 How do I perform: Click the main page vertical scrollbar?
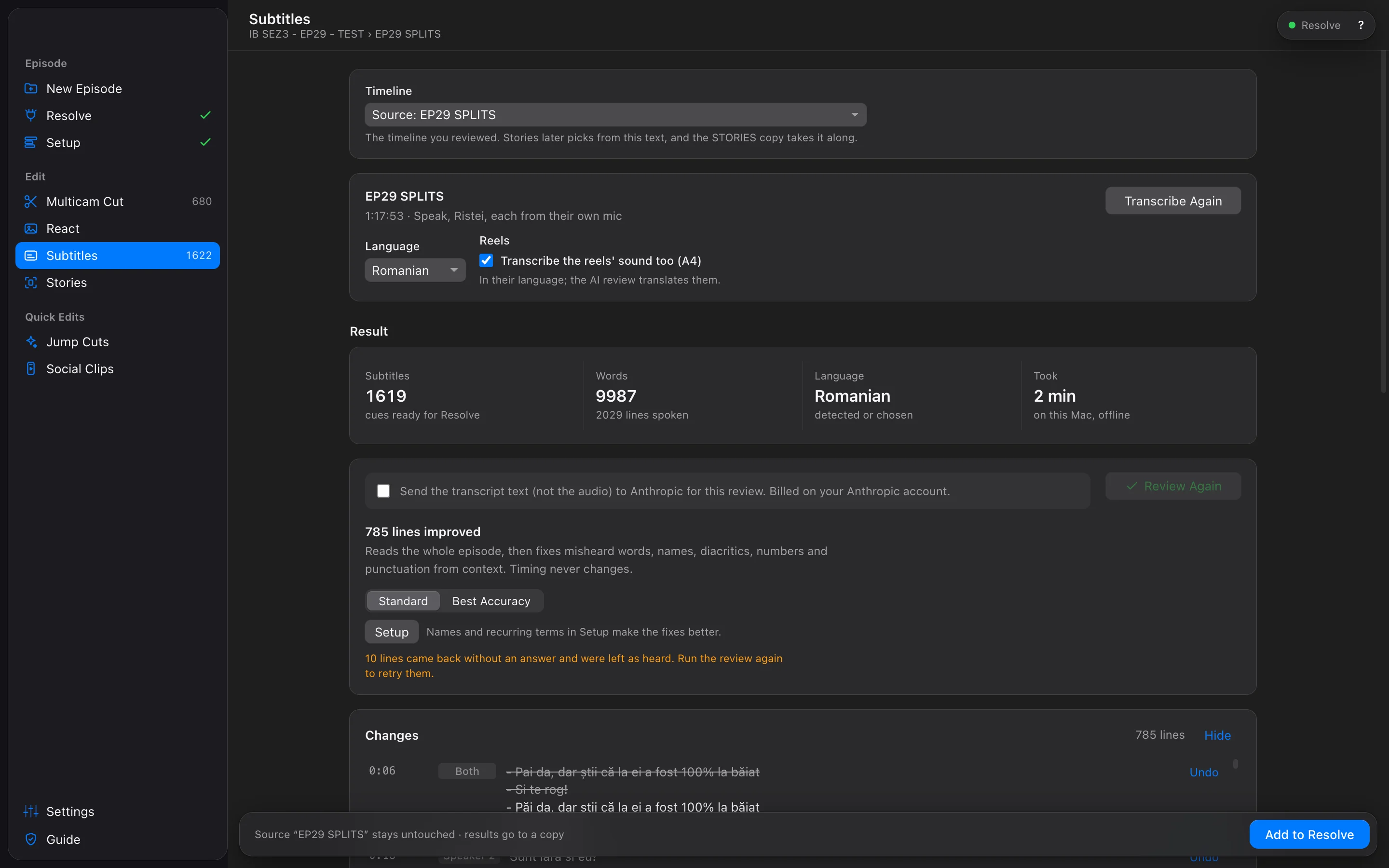click(x=1383, y=222)
